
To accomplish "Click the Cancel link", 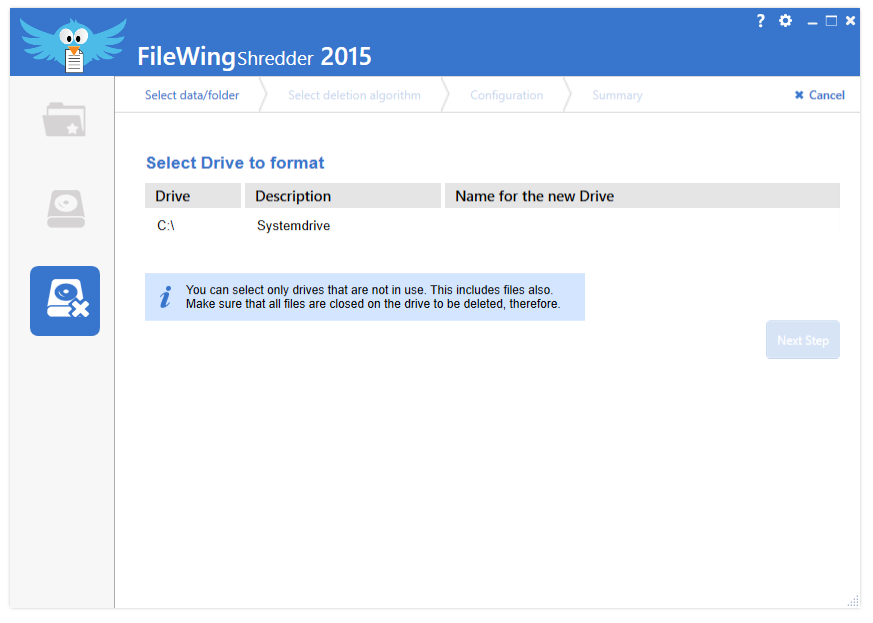I will tap(826, 95).
